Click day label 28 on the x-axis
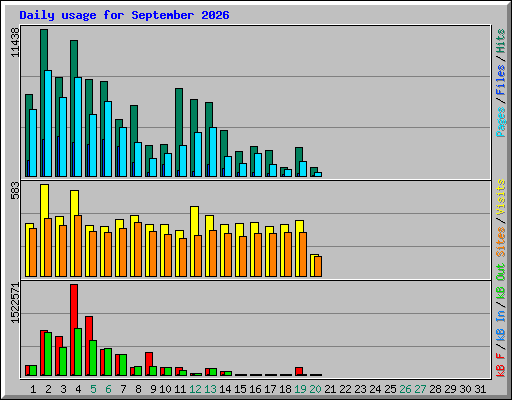The width and height of the screenshot is (512, 400). [435, 389]
